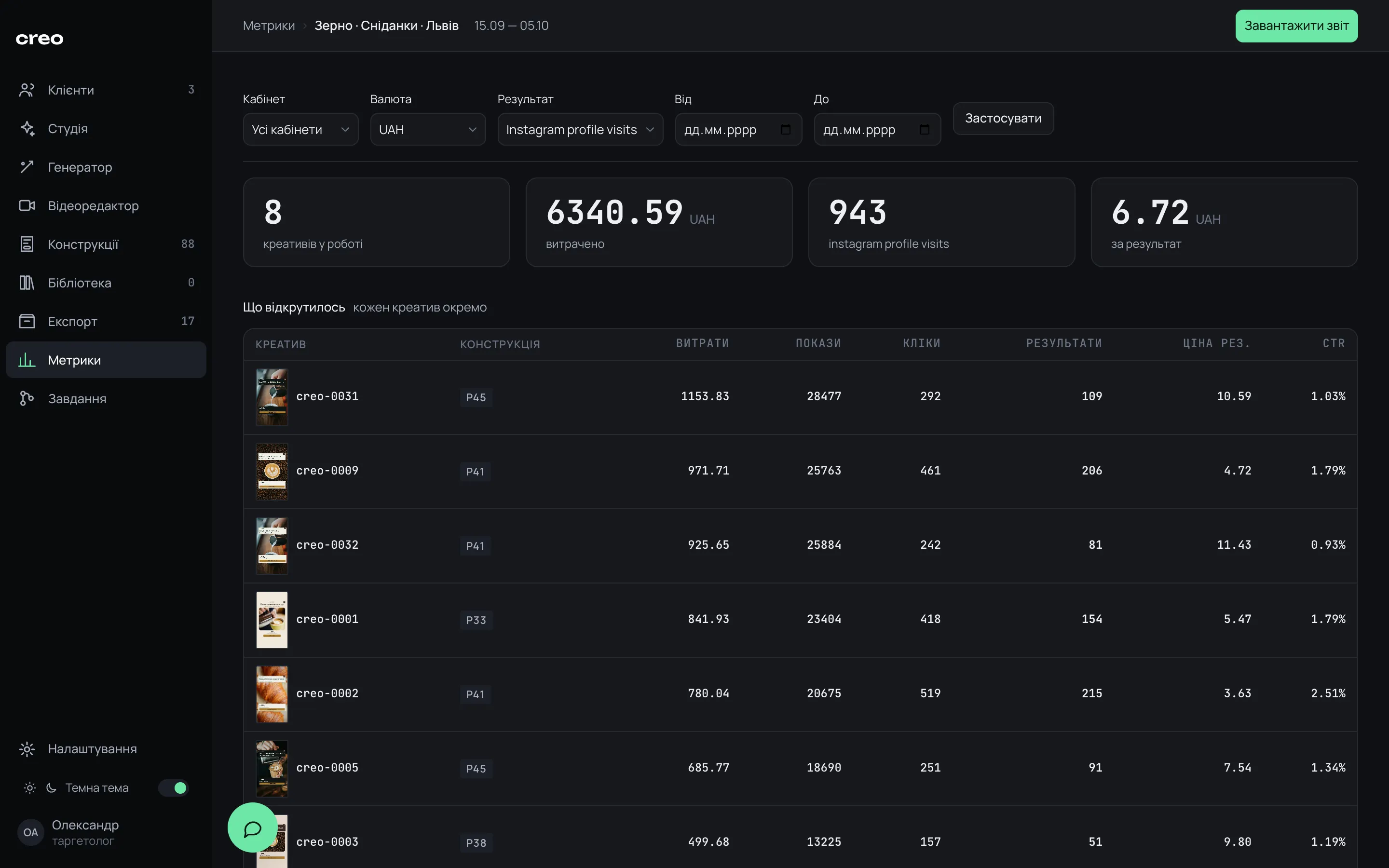The height and width of the screenshot is (868, 1389).
Task: Open Налаштування link in sidebar
Action: 106,749
